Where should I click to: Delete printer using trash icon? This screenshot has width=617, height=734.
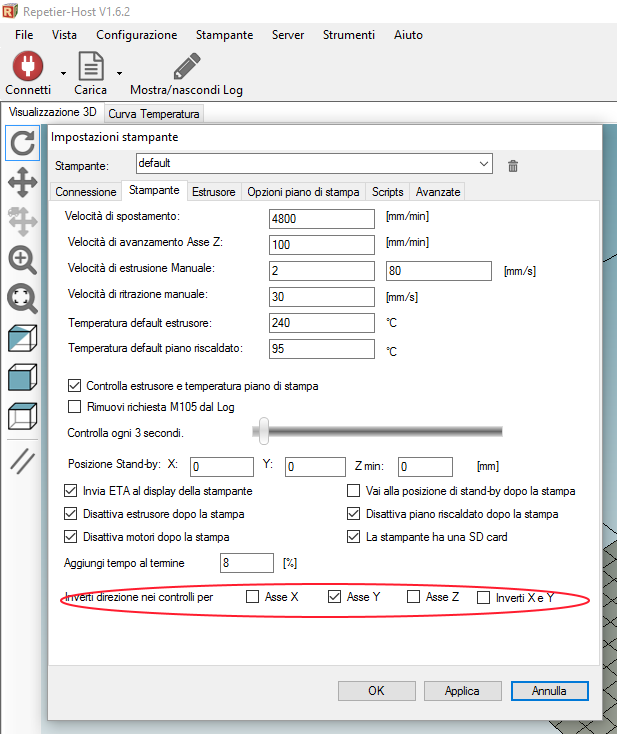513,166
